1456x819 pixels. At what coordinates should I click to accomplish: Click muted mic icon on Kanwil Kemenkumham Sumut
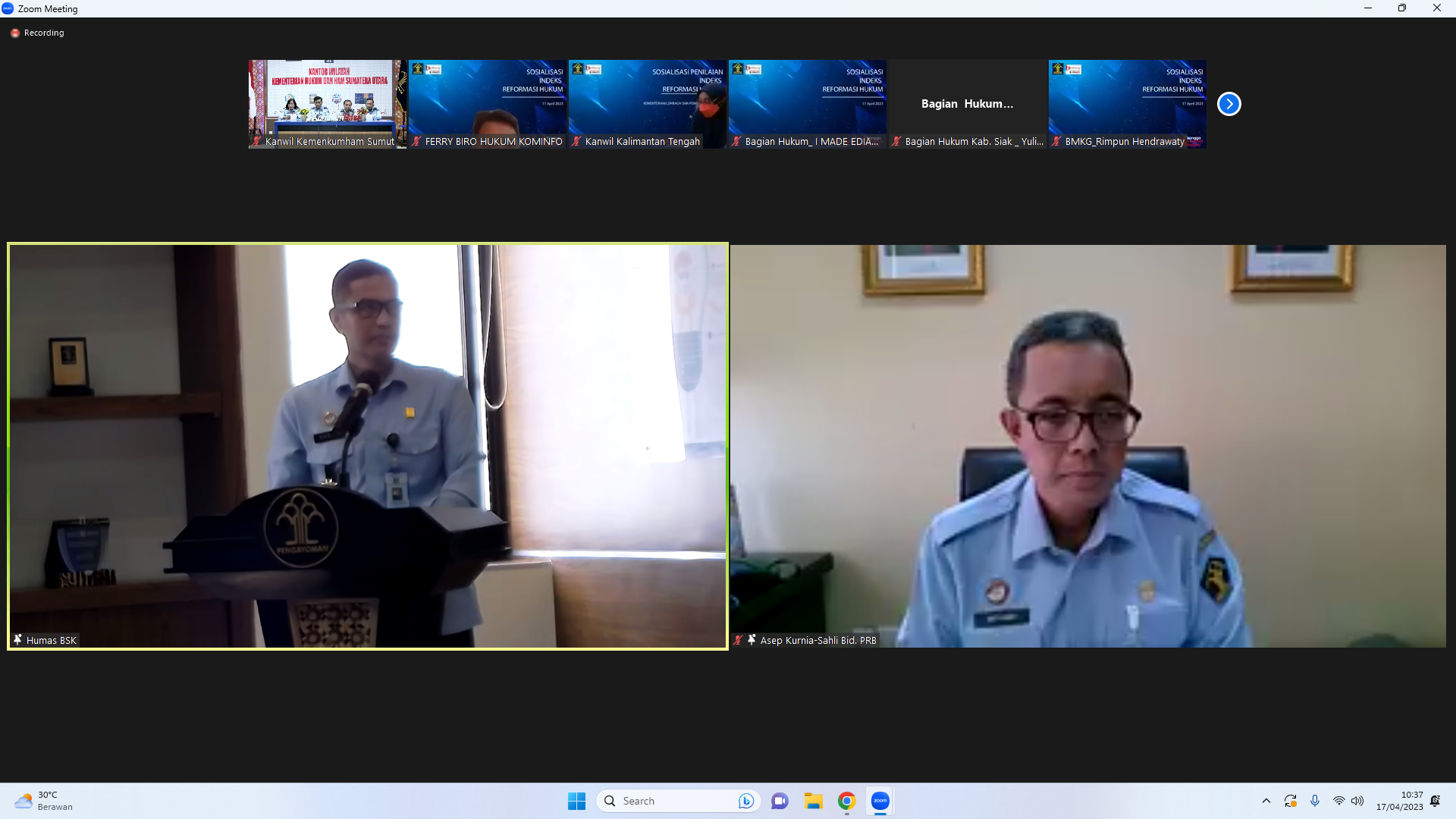257,141
